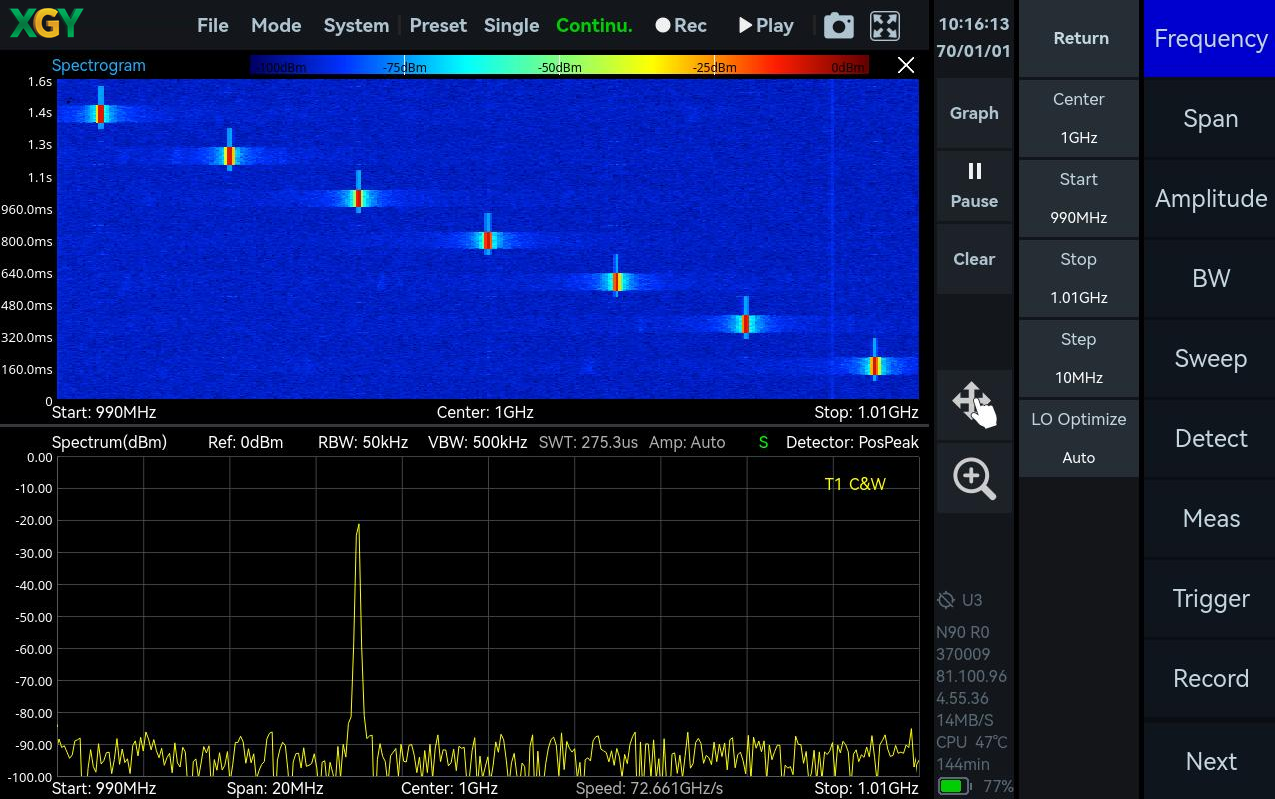1275x799 pixels.
Task: Click the Detector: PosPeak label
Action: pos(852,442)
